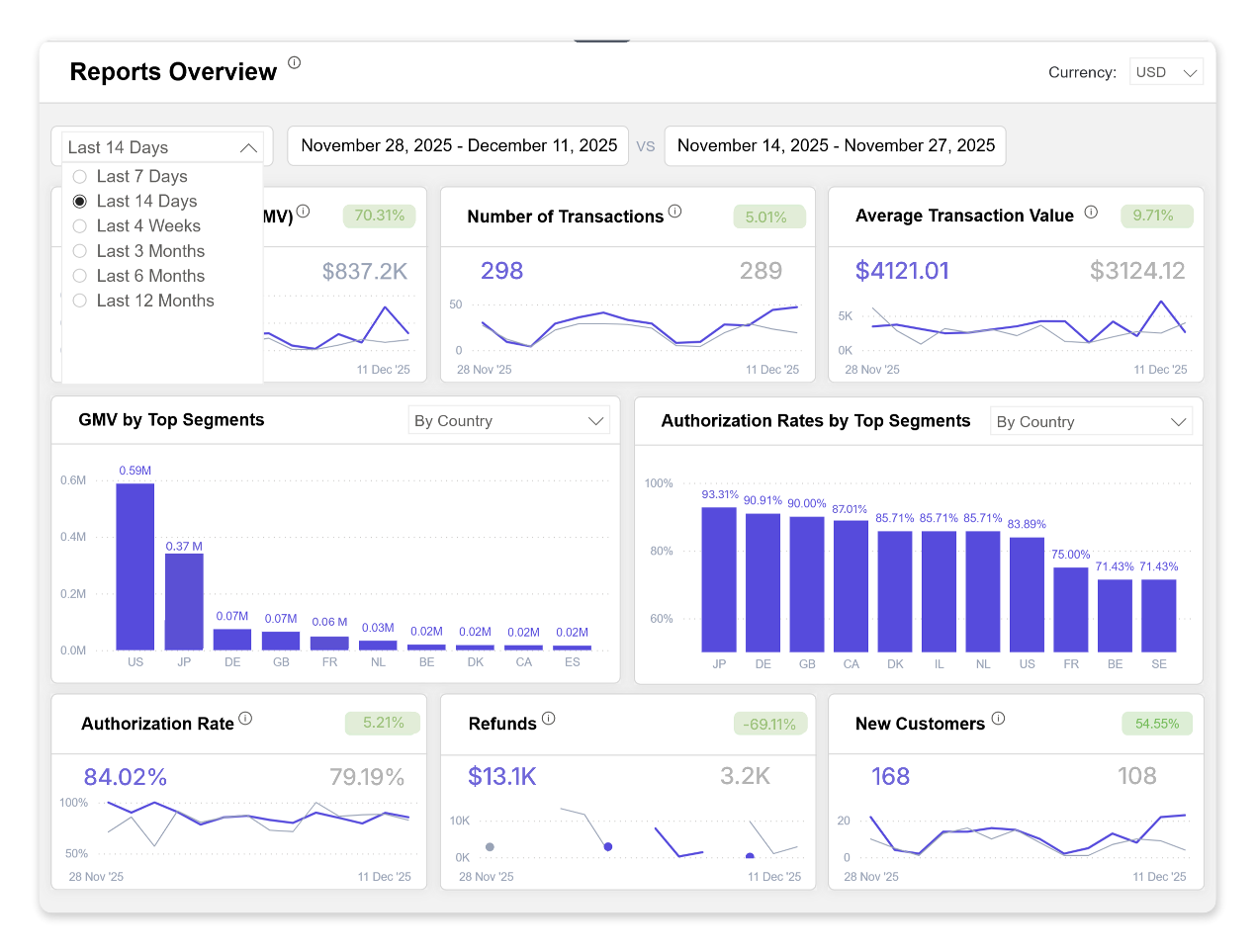This screenshot has width=1256, height=952.
Task: Click the US bar in GMV chart
Action: [x=135, y=566]
